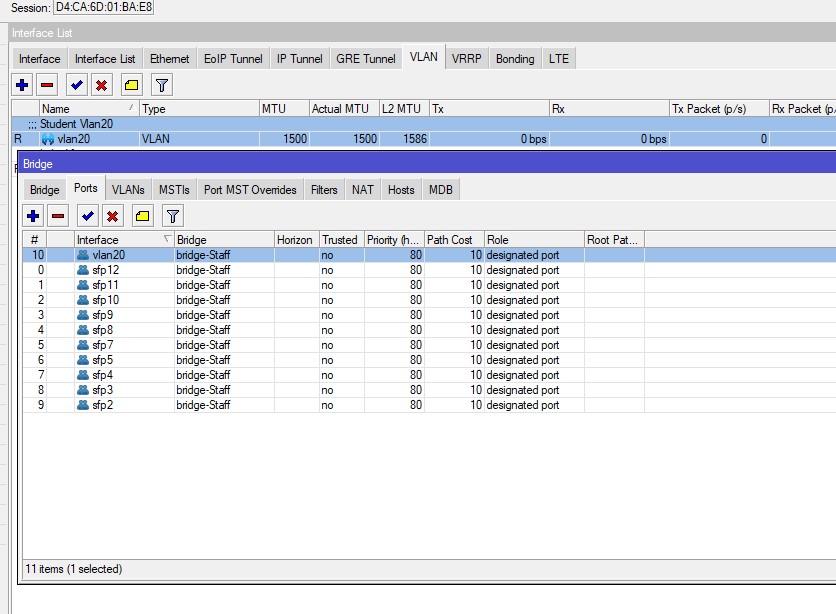Open the MDB tab
This screenshot has height=614, width=836.
click(441, 190)
